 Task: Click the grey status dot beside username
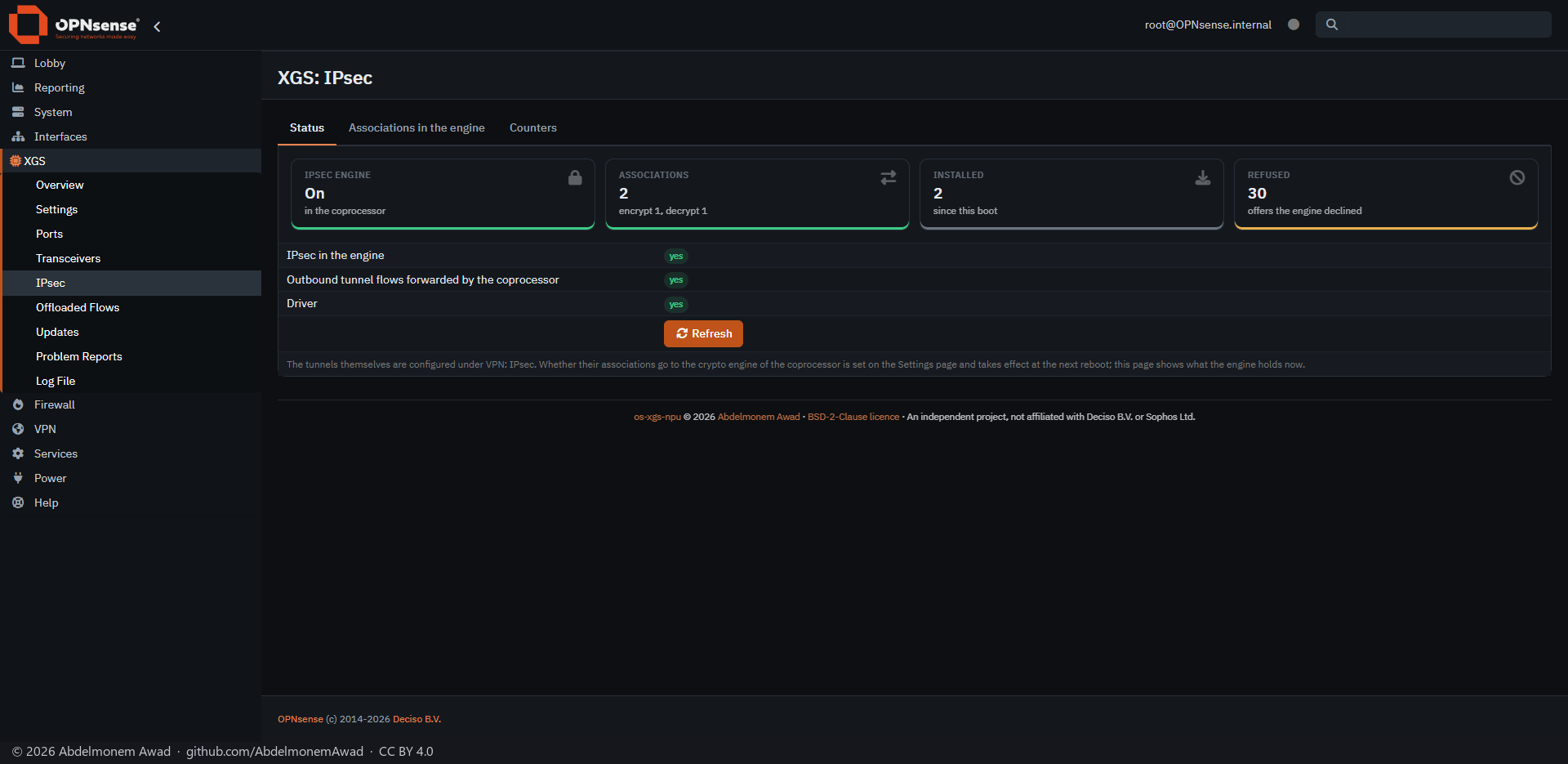[x=1294, y=25]
